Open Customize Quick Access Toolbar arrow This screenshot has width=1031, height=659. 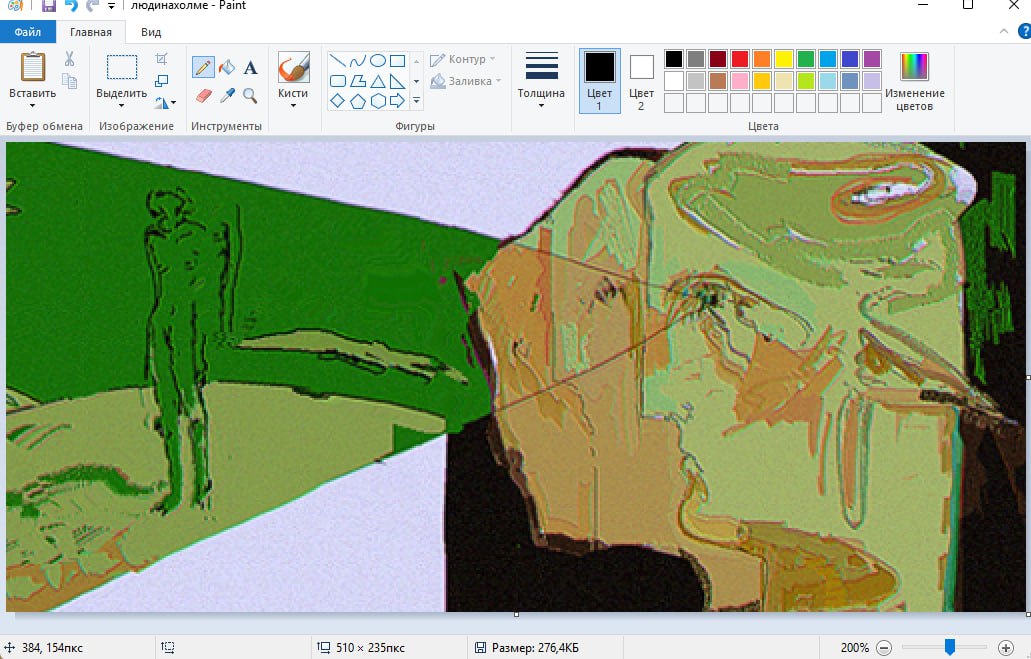pyautogui.click(x=111, y=6)
